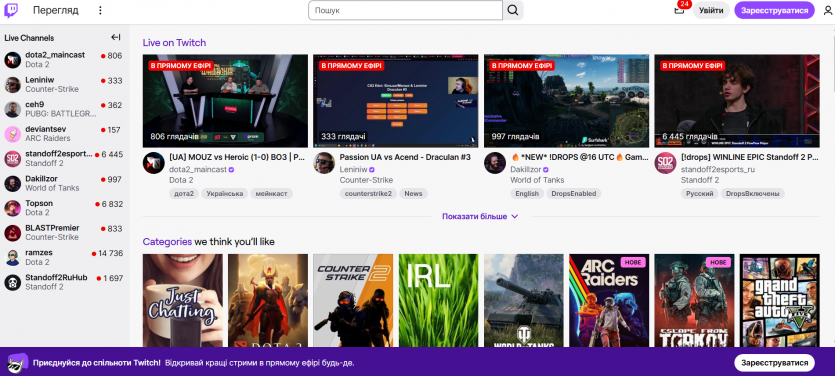Open standoff2esports avatar in sidebar
Viewport: 835px width, 376px height.
tap(13, 159)
